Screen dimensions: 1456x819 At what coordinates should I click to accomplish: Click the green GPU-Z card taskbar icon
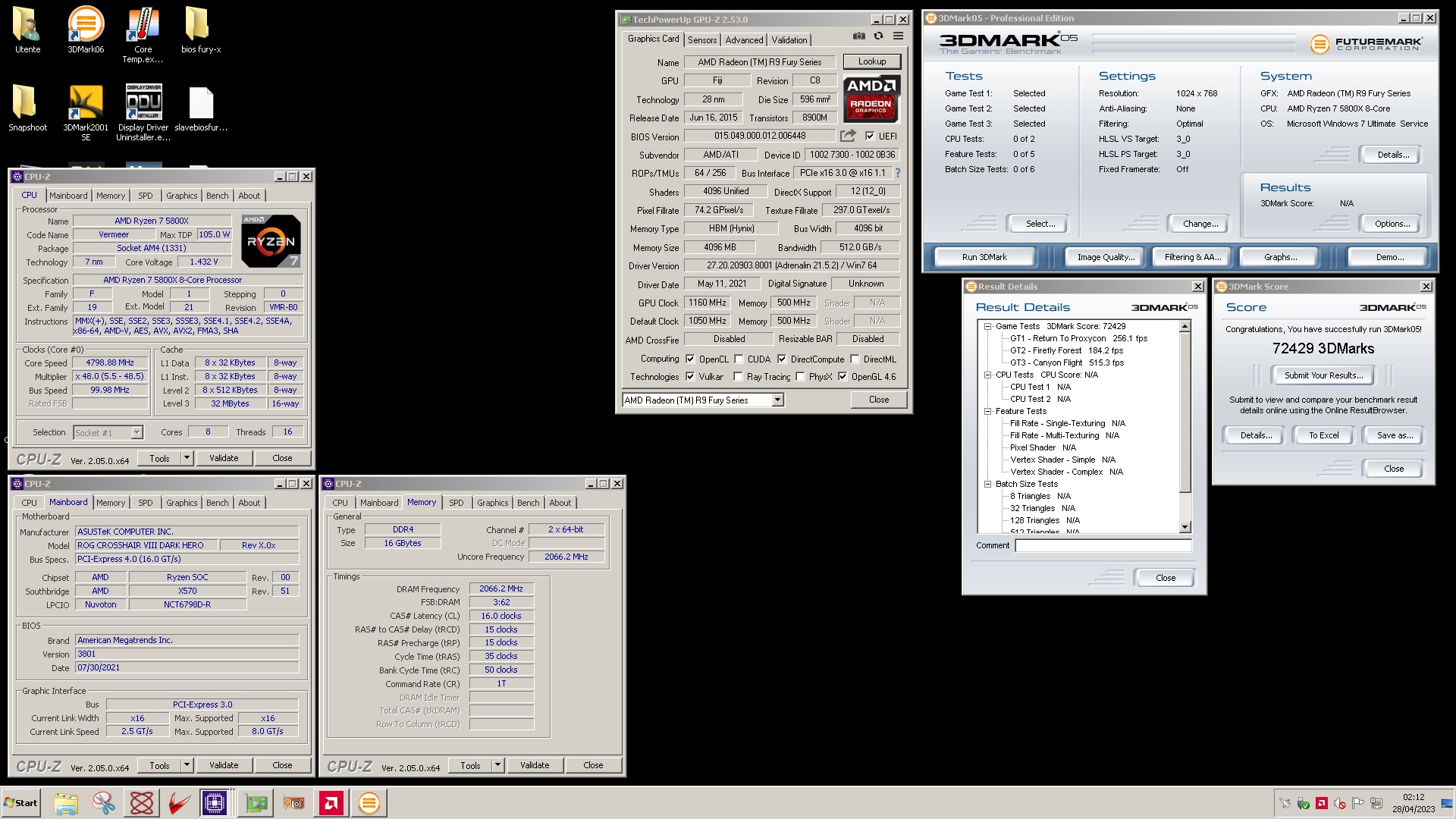[x=256, y=803]
